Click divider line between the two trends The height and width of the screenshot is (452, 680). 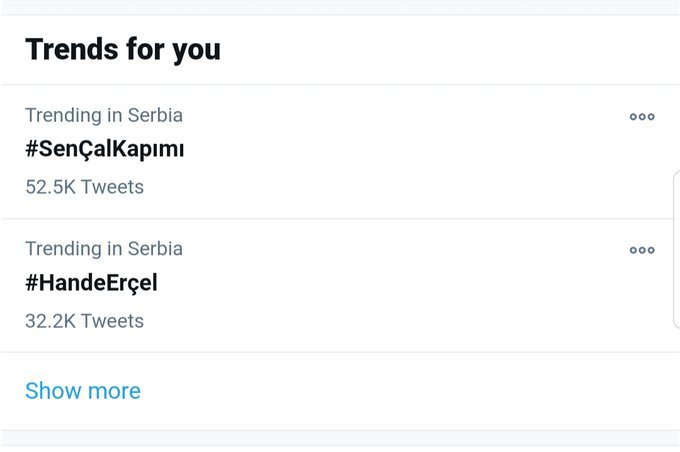tap(340, 219)
